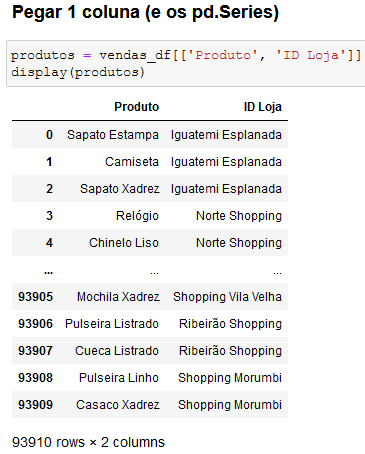Click the '93910 rows × 2 columns' summary
Image resolution: width=365 pixels, height=454 pixels.
(x=88, y=442)
